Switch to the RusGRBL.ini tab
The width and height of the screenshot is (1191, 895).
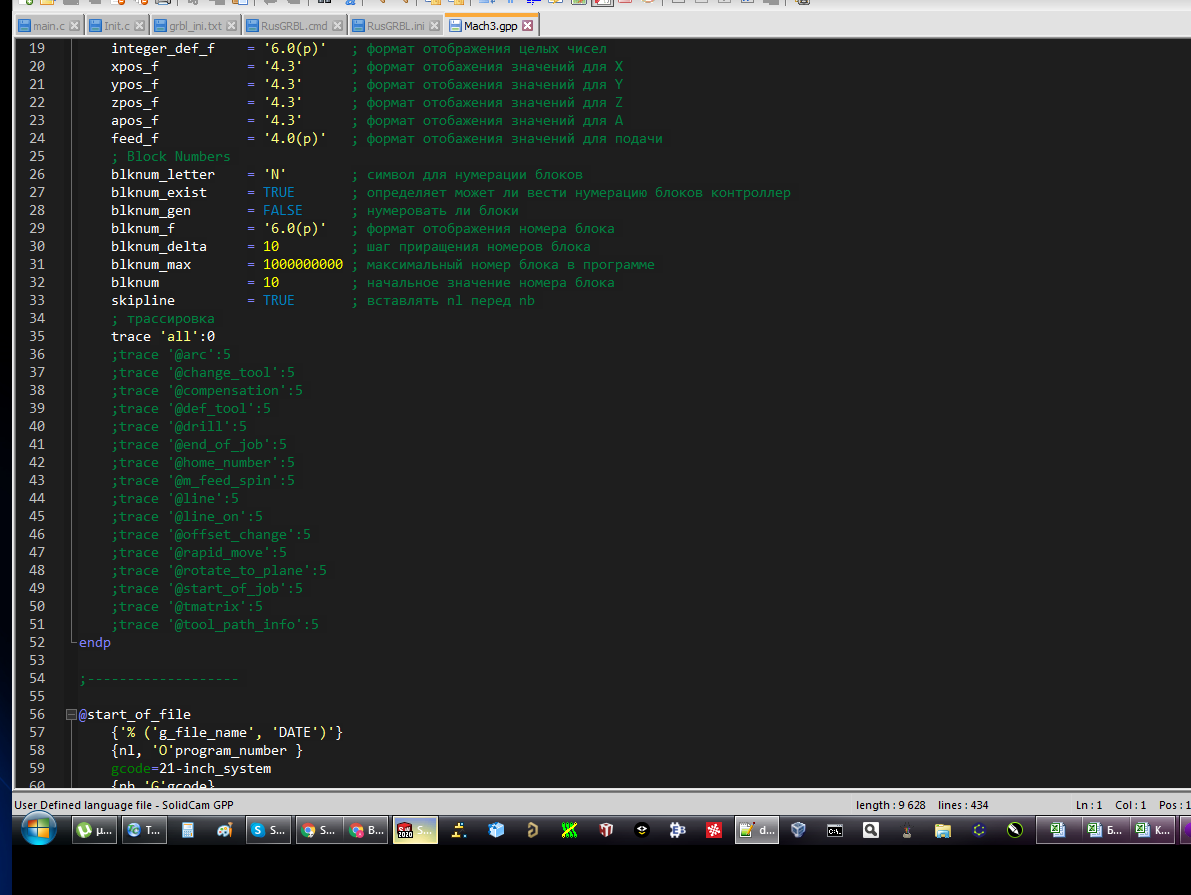click(x=395, y=26)
